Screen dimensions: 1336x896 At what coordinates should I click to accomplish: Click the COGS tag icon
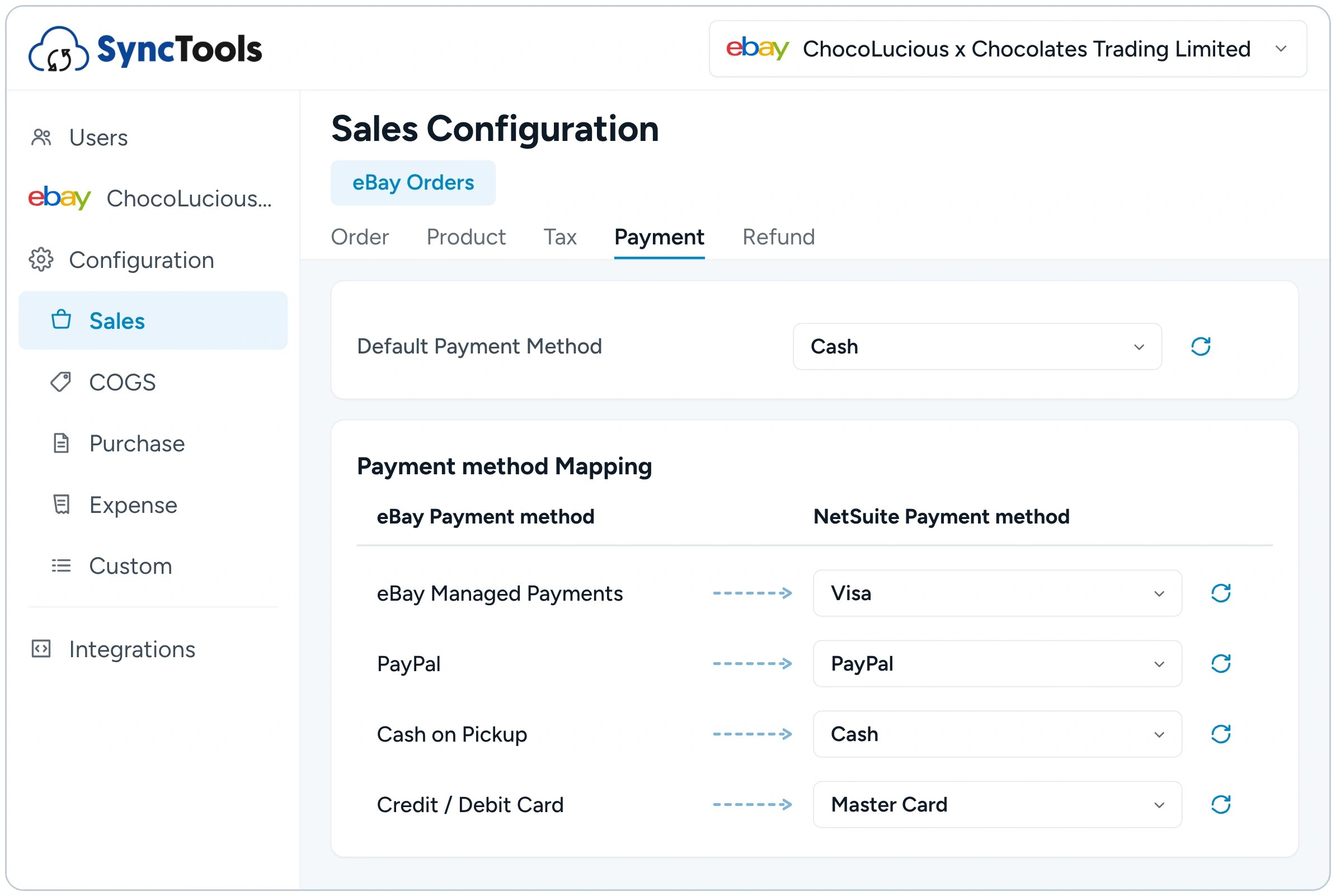pos(61,383)
